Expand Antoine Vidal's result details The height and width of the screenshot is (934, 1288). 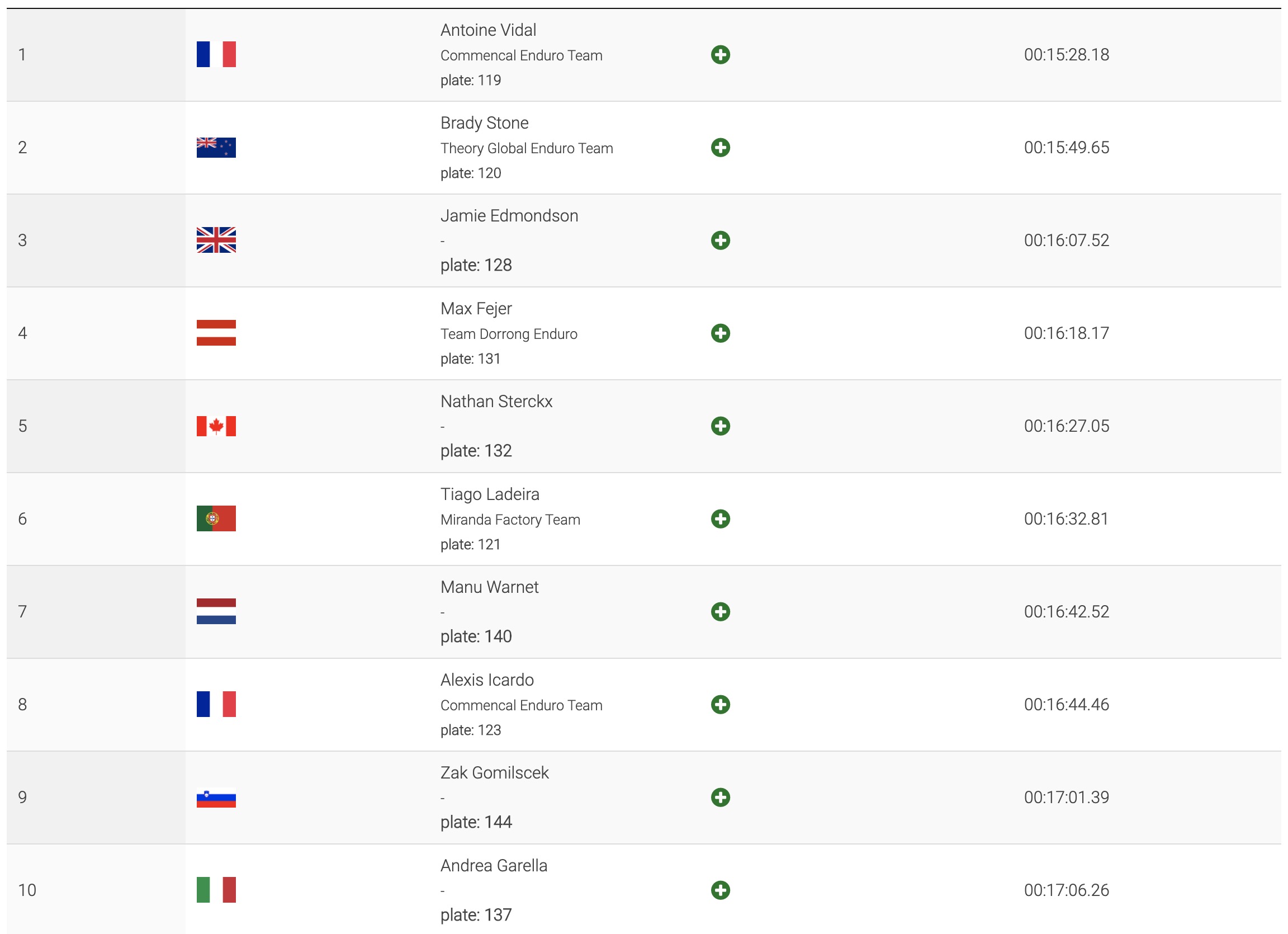pyautogui.click(x=720, y=55)
